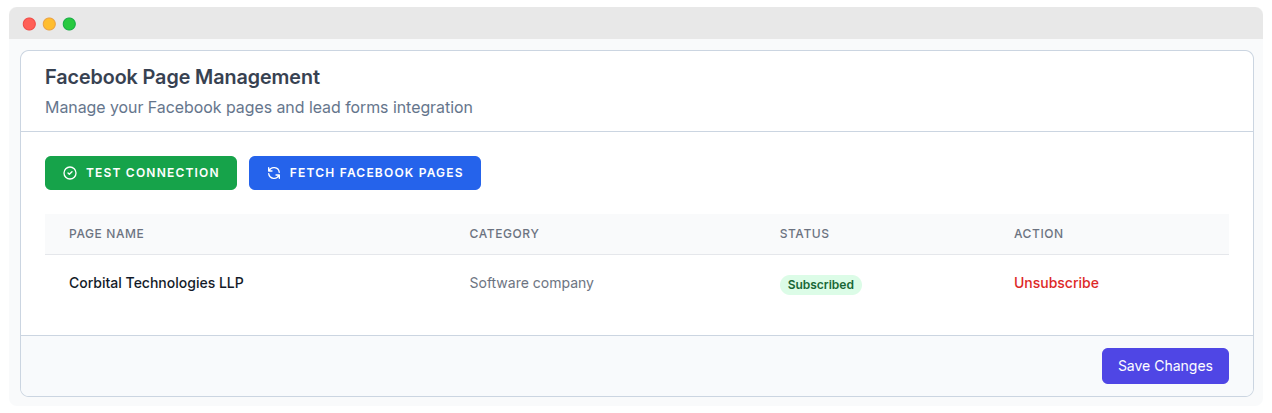This screenshot has height=413, width=1272.
Task: Click the Status column header
Action: pos(804,234)
